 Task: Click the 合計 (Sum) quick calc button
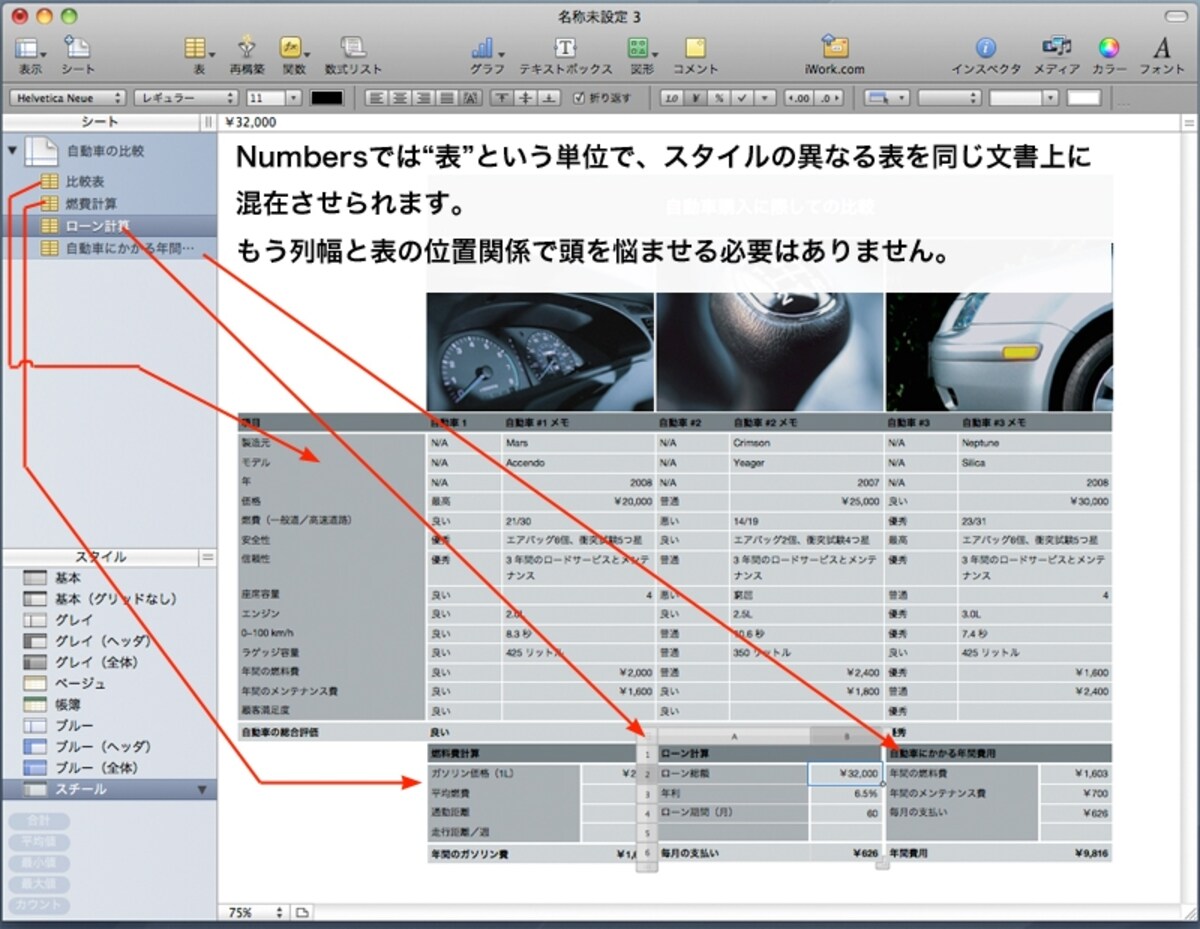coord(41,821)
